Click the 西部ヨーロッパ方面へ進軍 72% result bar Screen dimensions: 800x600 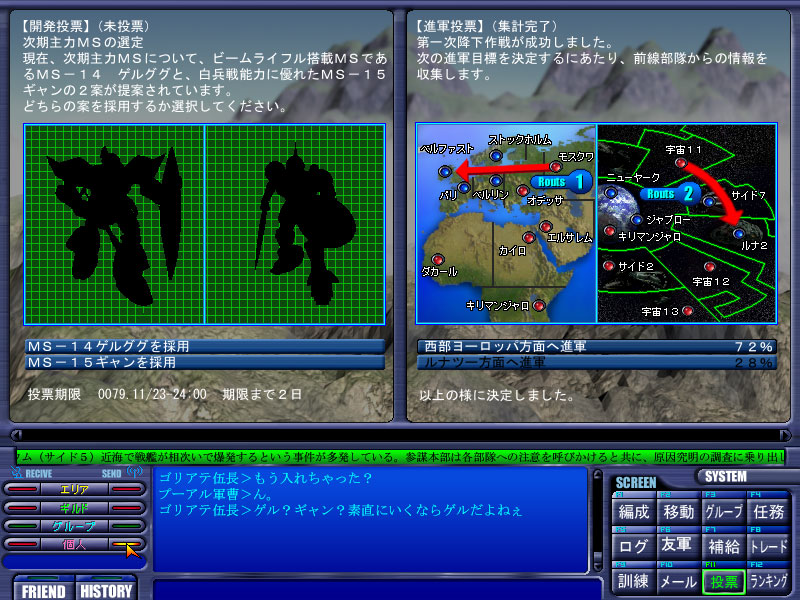coord(597,346)
